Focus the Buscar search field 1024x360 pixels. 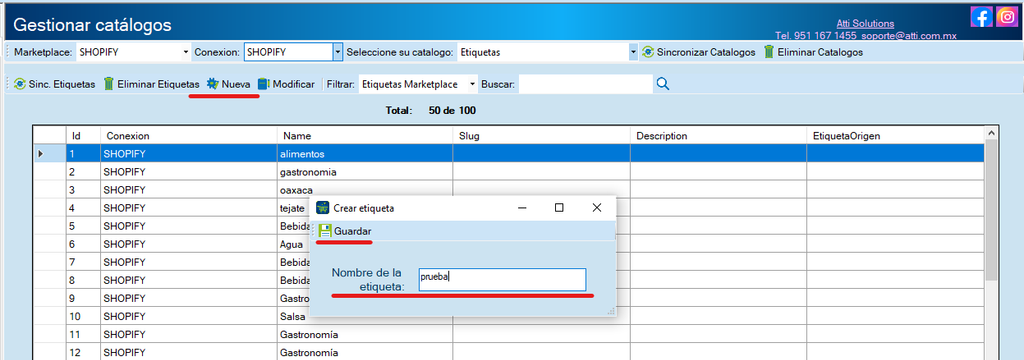(x=586, y=84)
